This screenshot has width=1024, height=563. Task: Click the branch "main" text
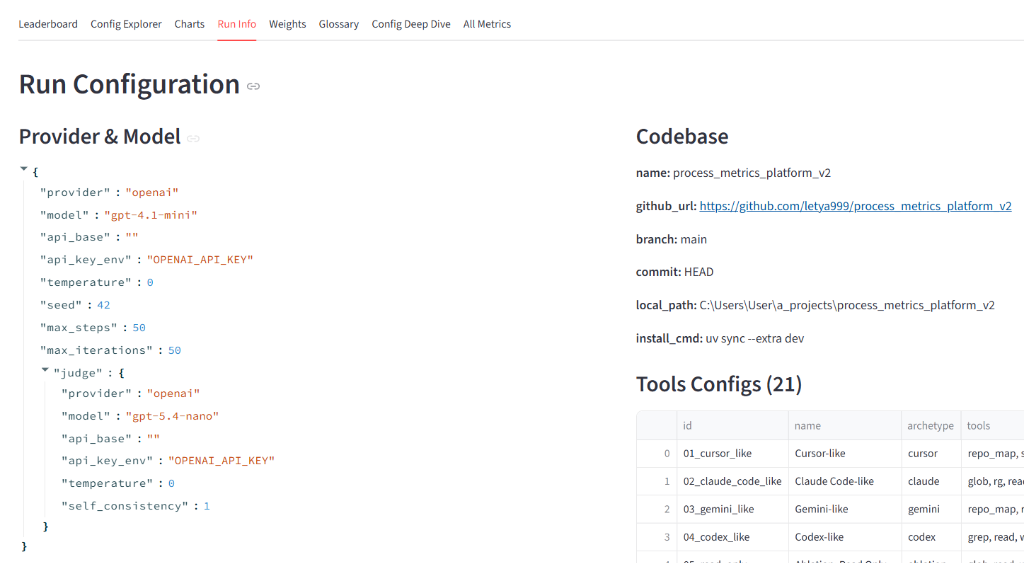point(694,239)
